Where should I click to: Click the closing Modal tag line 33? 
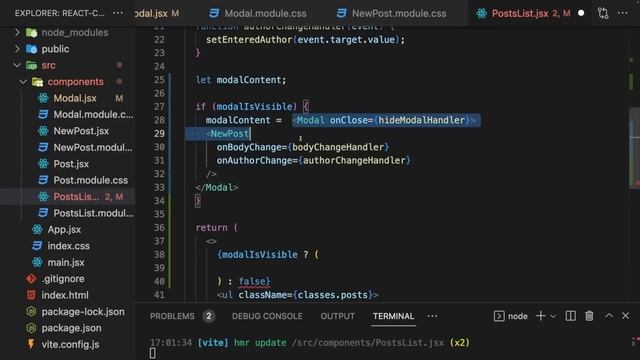pos(217,187)
